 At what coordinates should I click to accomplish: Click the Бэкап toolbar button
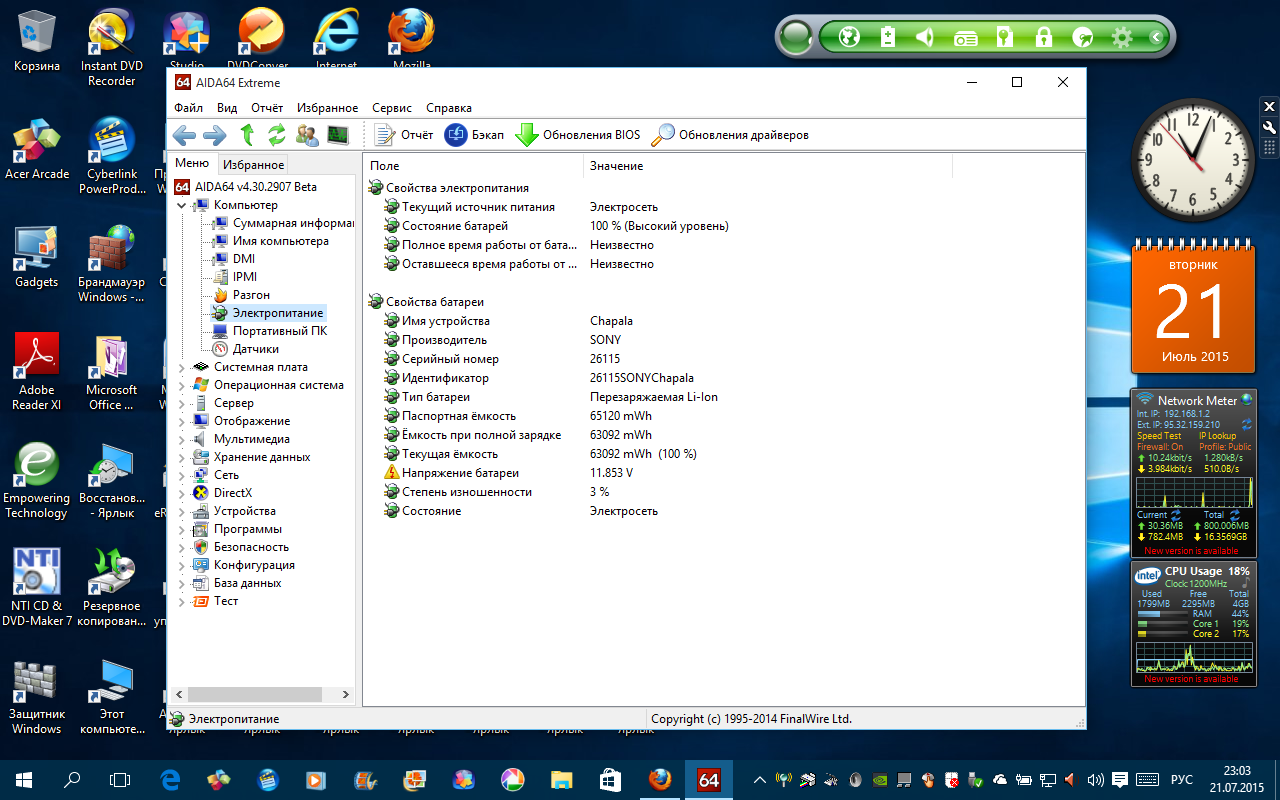pos(474,135)
